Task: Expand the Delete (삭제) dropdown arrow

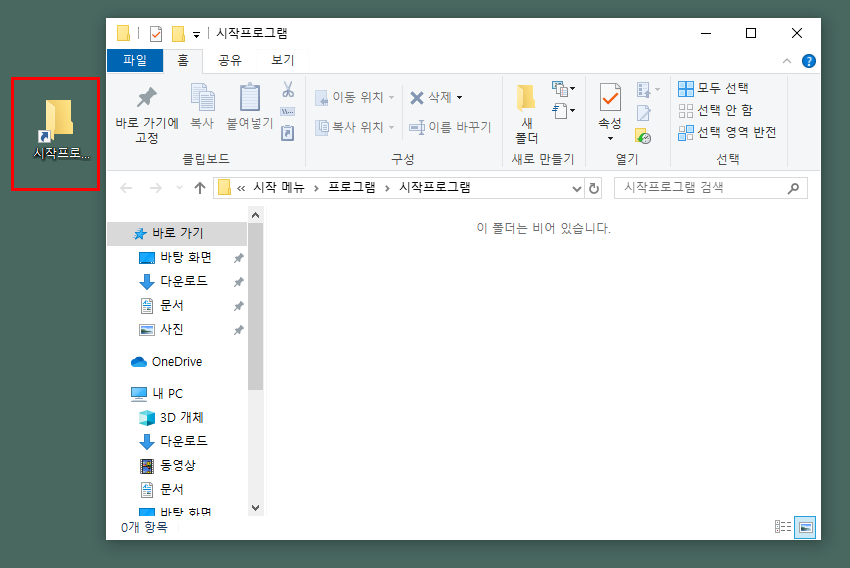Action: [x=460, y=98]
